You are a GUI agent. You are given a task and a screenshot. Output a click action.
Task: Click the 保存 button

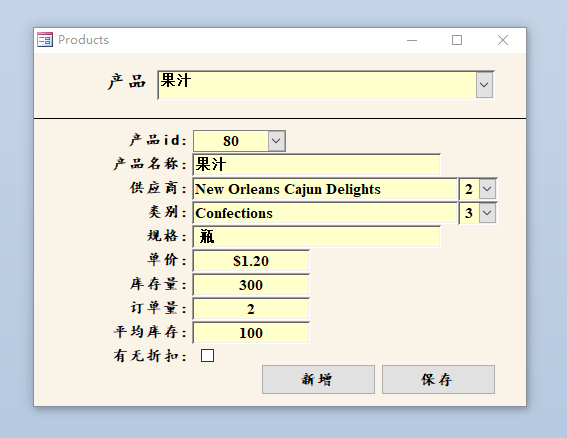point(438,379)
